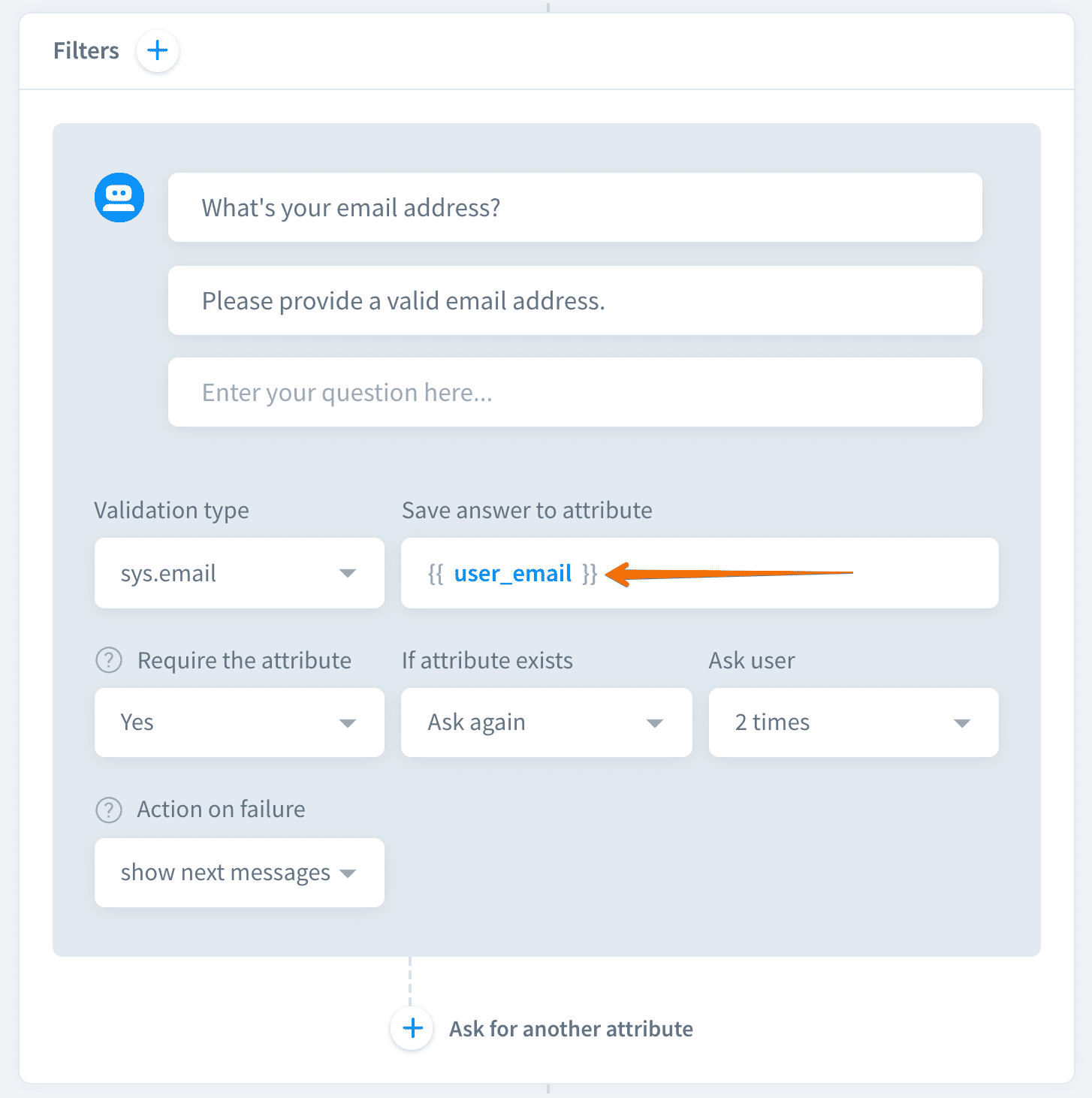Click help icon beside Action on failure
Screen dimensions: 1092x1098
click(109, 810)
